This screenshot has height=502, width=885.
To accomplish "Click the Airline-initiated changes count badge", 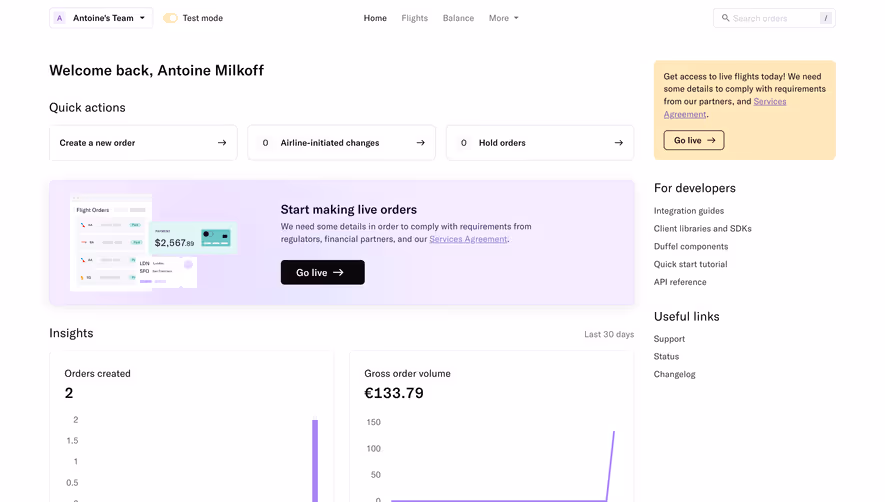I will [265, 143].
